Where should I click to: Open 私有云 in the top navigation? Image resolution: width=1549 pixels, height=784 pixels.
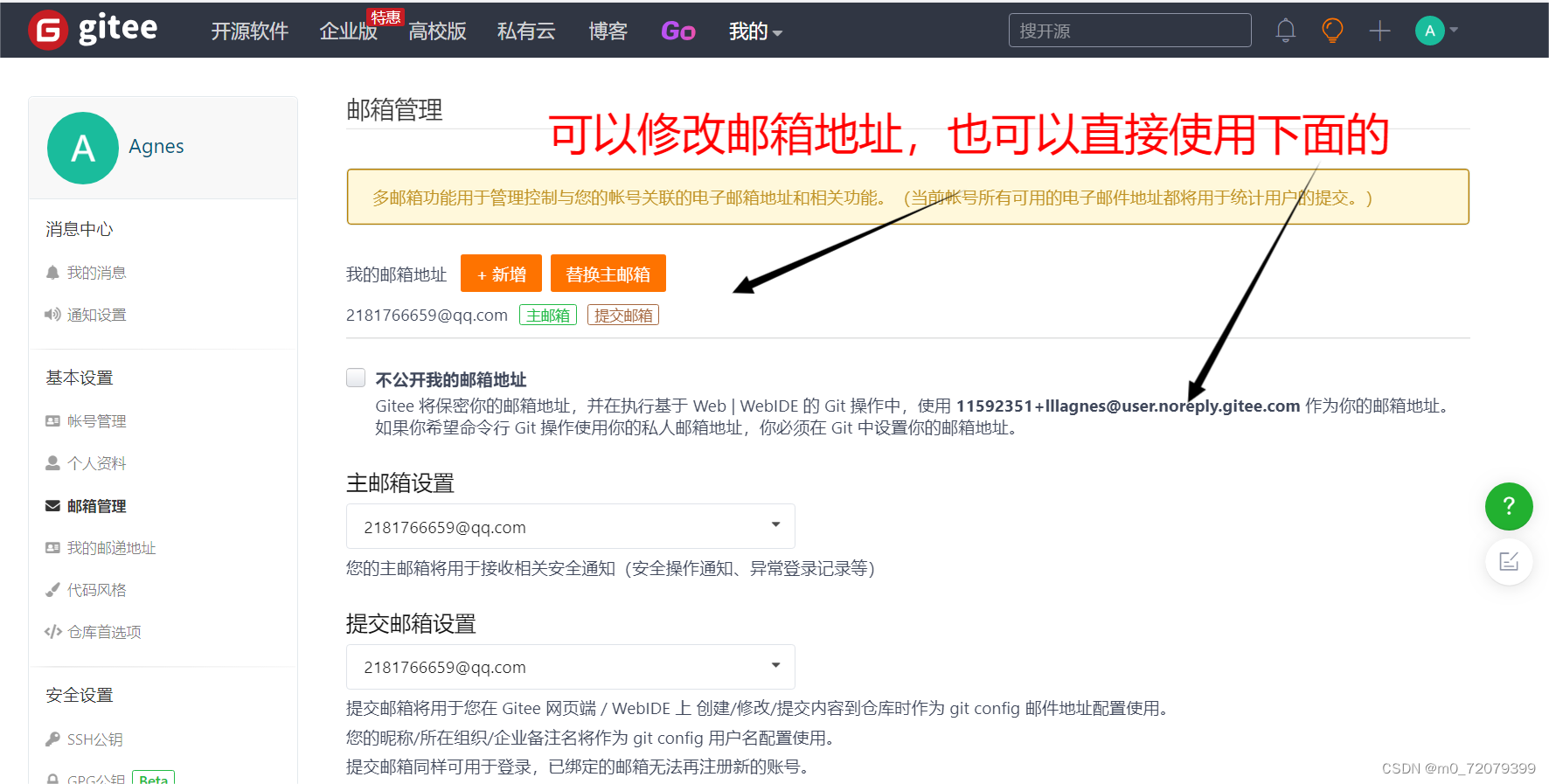point(526,31)
